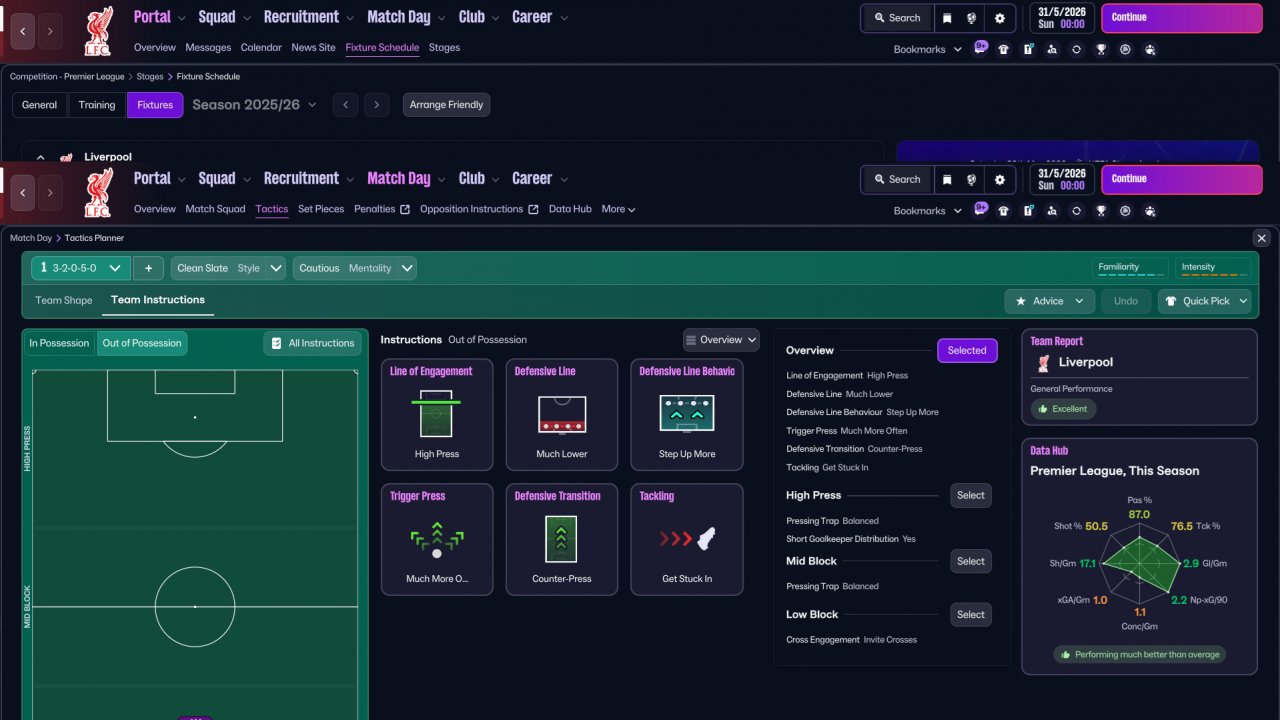
Task: Click Liverpool crest in Fixture Schedule window
Action: [x=98, y=31]
